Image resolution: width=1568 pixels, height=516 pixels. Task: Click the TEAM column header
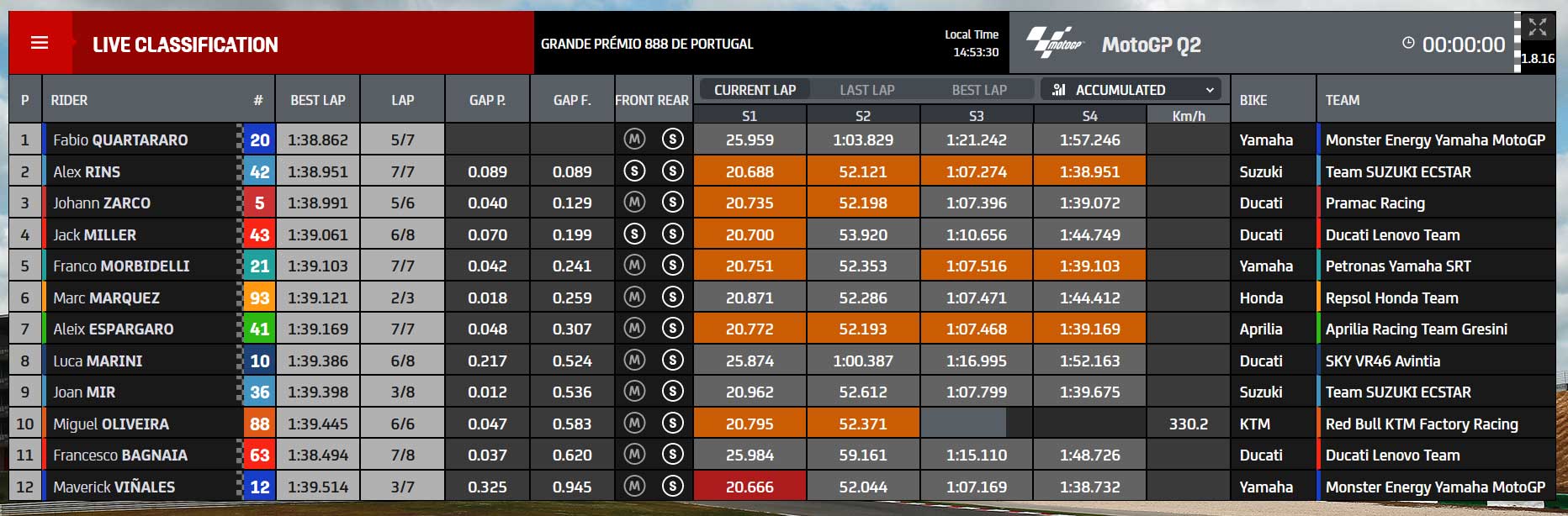click(1343, 100)
